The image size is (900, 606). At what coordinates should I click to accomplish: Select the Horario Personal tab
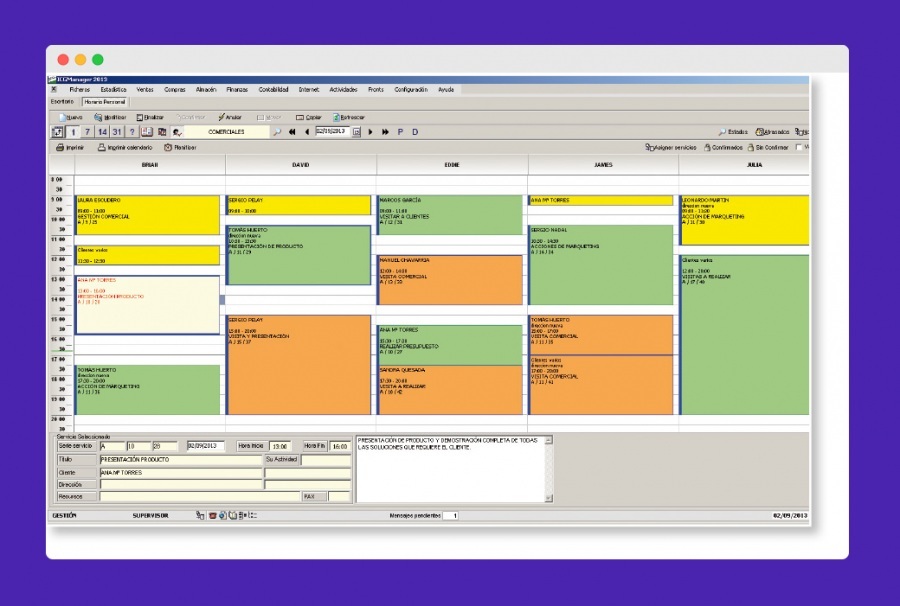tap(105, 102)
